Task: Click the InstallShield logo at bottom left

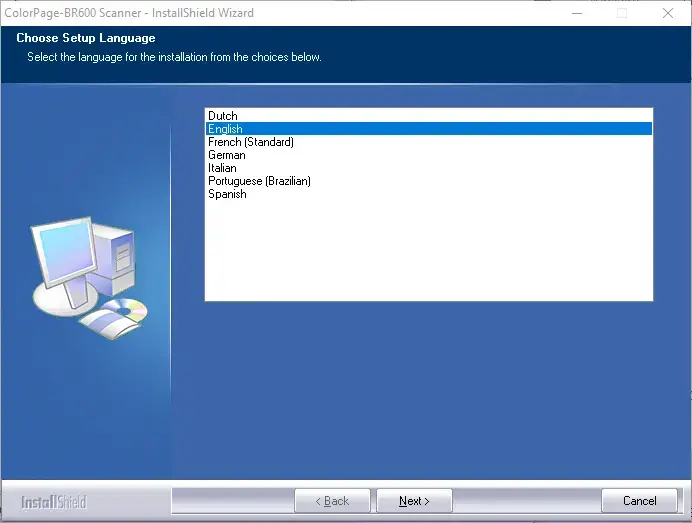Action: tap(54, 502)
